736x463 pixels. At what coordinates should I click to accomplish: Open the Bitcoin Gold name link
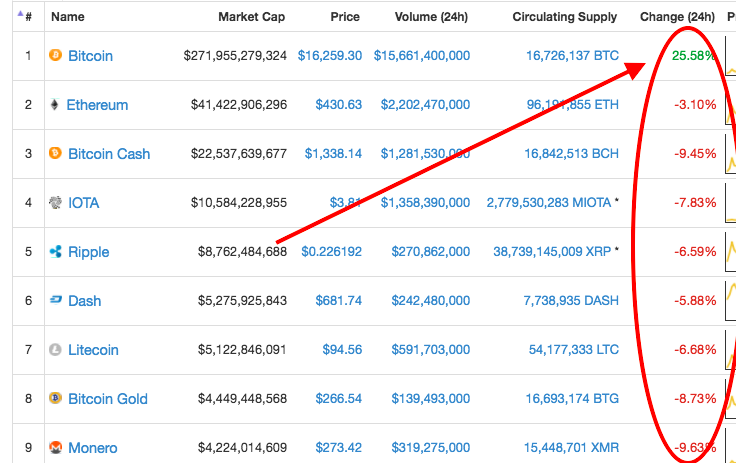tap(107, 399)
